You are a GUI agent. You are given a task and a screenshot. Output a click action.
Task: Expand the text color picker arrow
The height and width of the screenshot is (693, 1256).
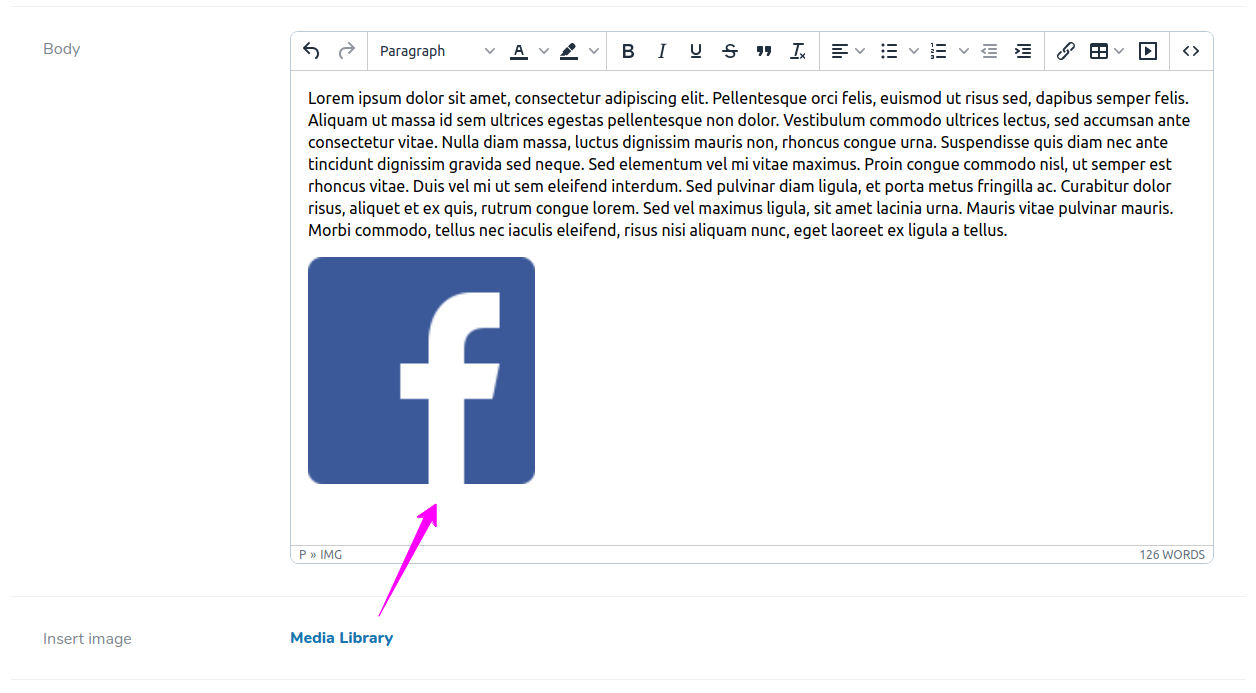544,51
